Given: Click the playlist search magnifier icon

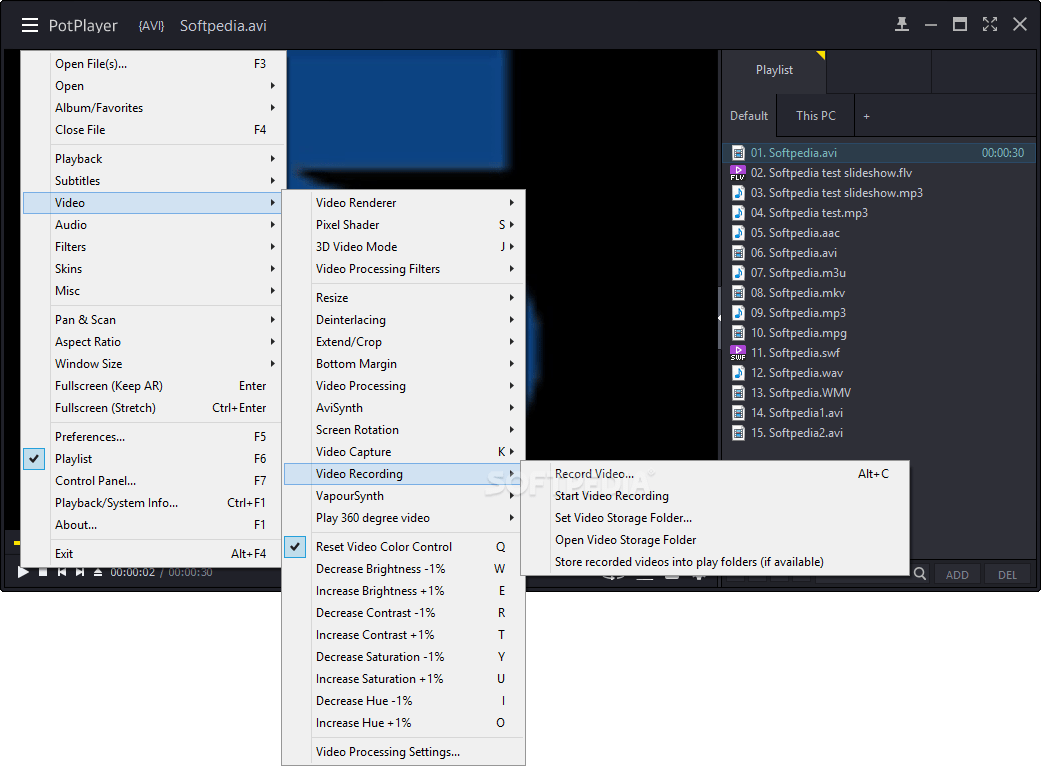Looking at the screenshot, I should coord(920,574).
